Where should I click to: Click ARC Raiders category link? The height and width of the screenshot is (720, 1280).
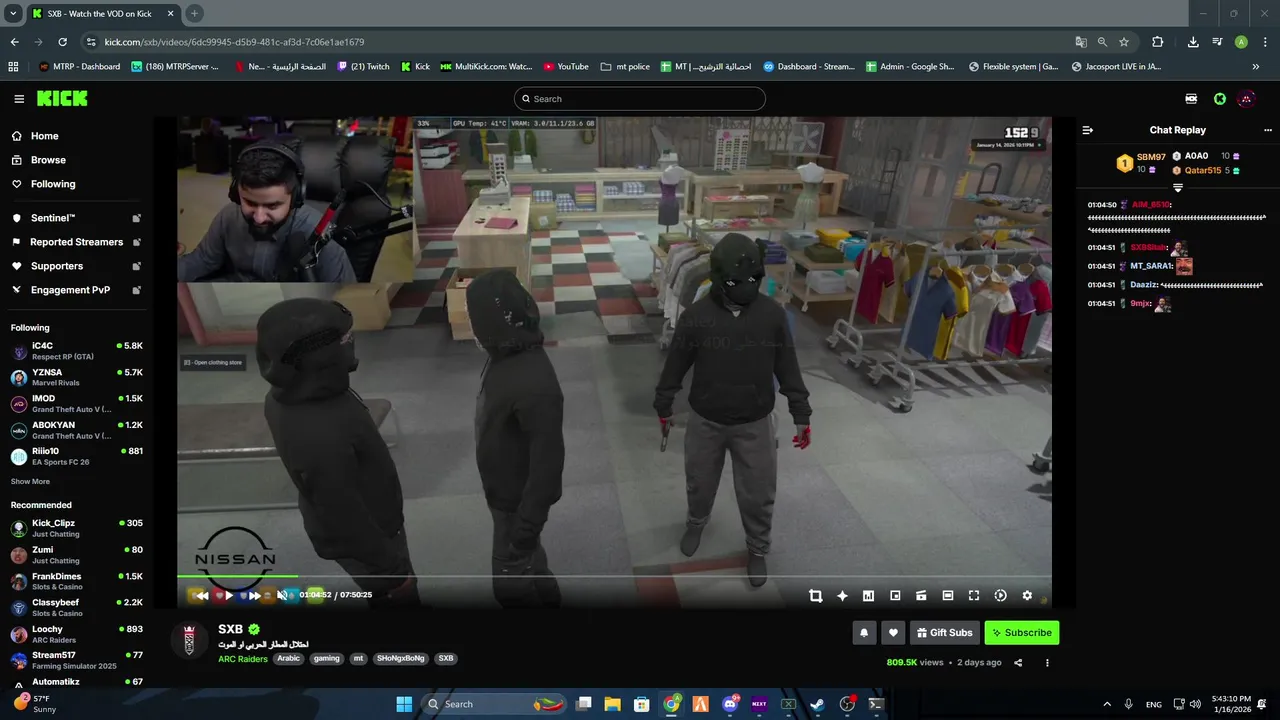tap(243, 659)
